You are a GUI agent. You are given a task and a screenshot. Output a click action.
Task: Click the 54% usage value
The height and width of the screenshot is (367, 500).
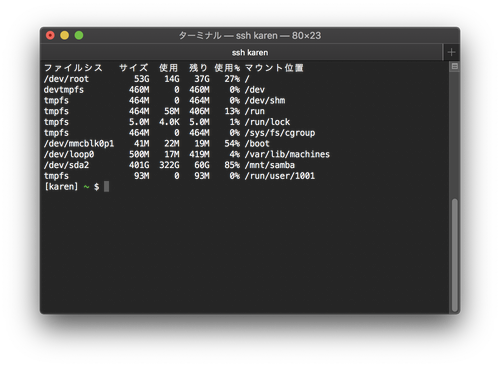click(x=232, y=144)
